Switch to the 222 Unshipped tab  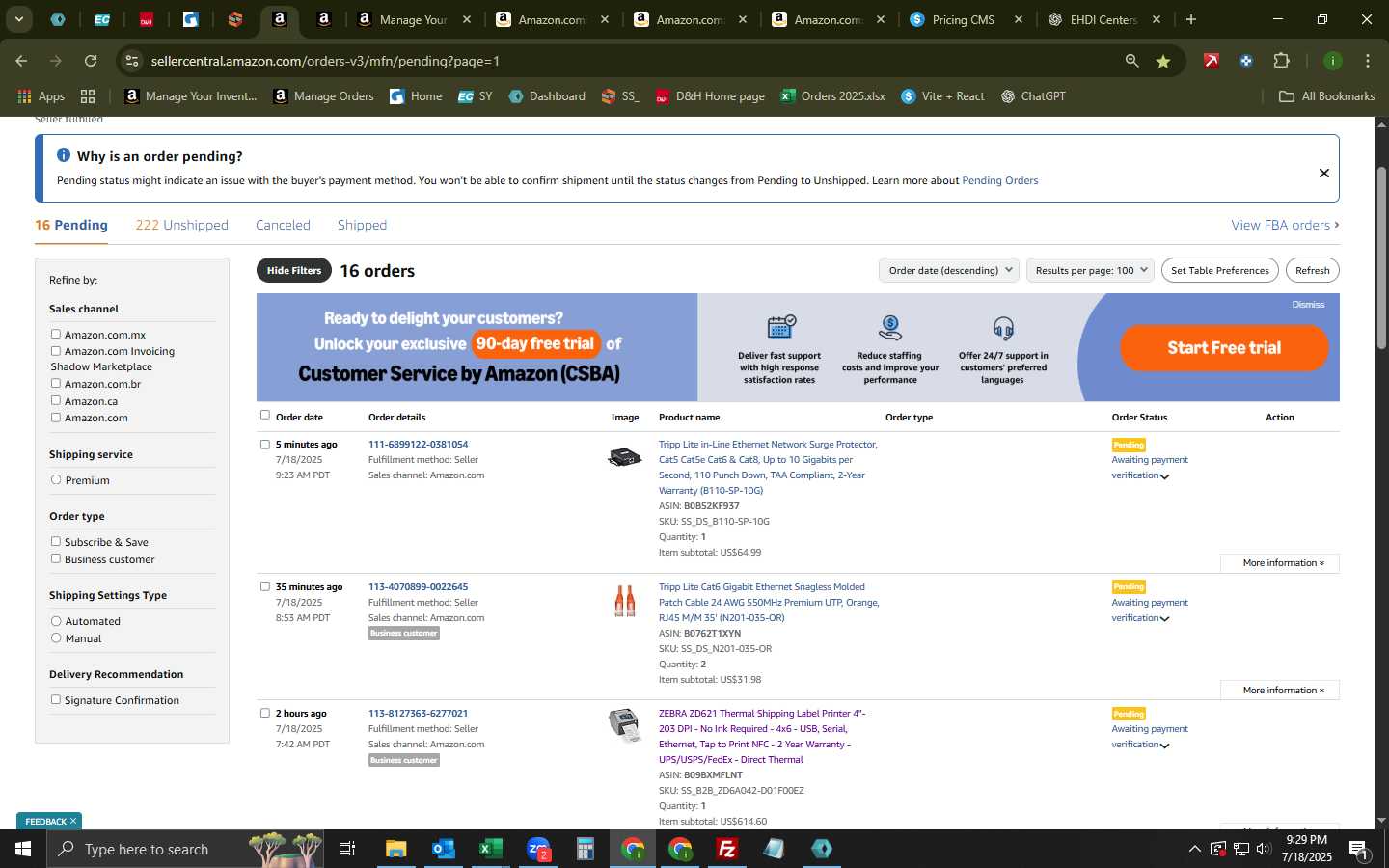181,225
